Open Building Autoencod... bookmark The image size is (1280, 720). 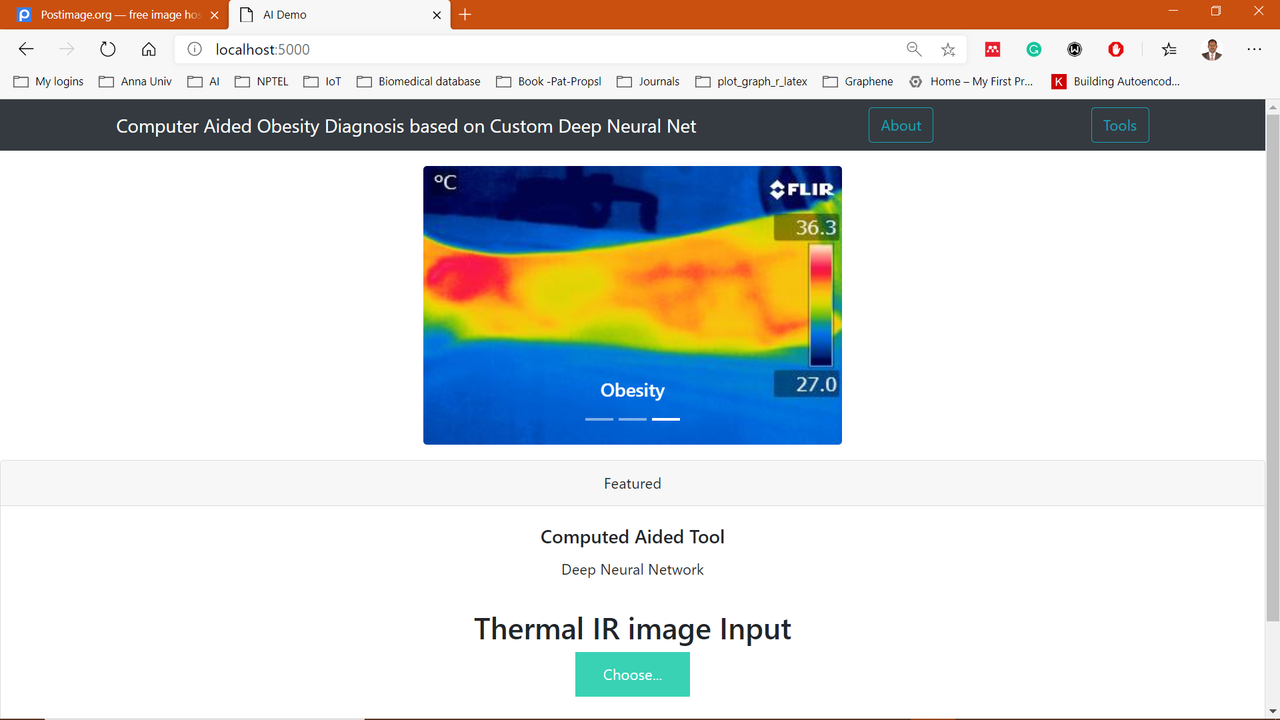click(x=1116, y=82)
